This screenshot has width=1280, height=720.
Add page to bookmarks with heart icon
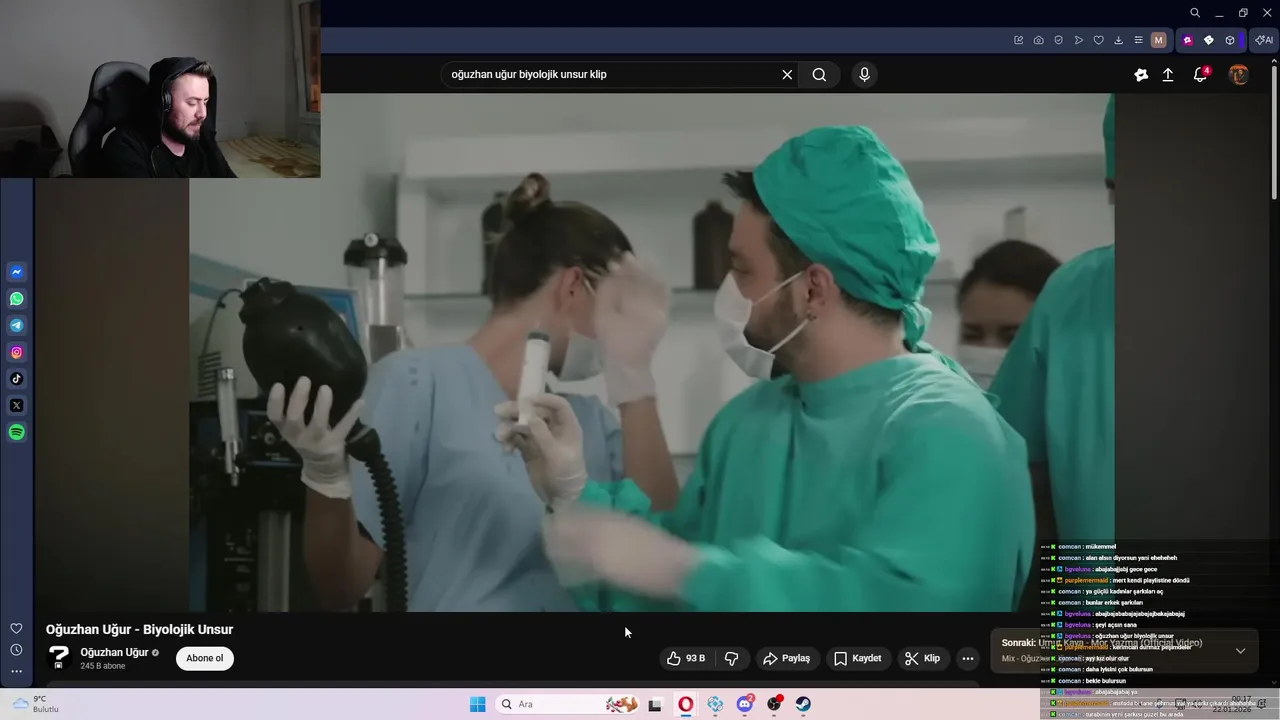tap(1098, 40)
